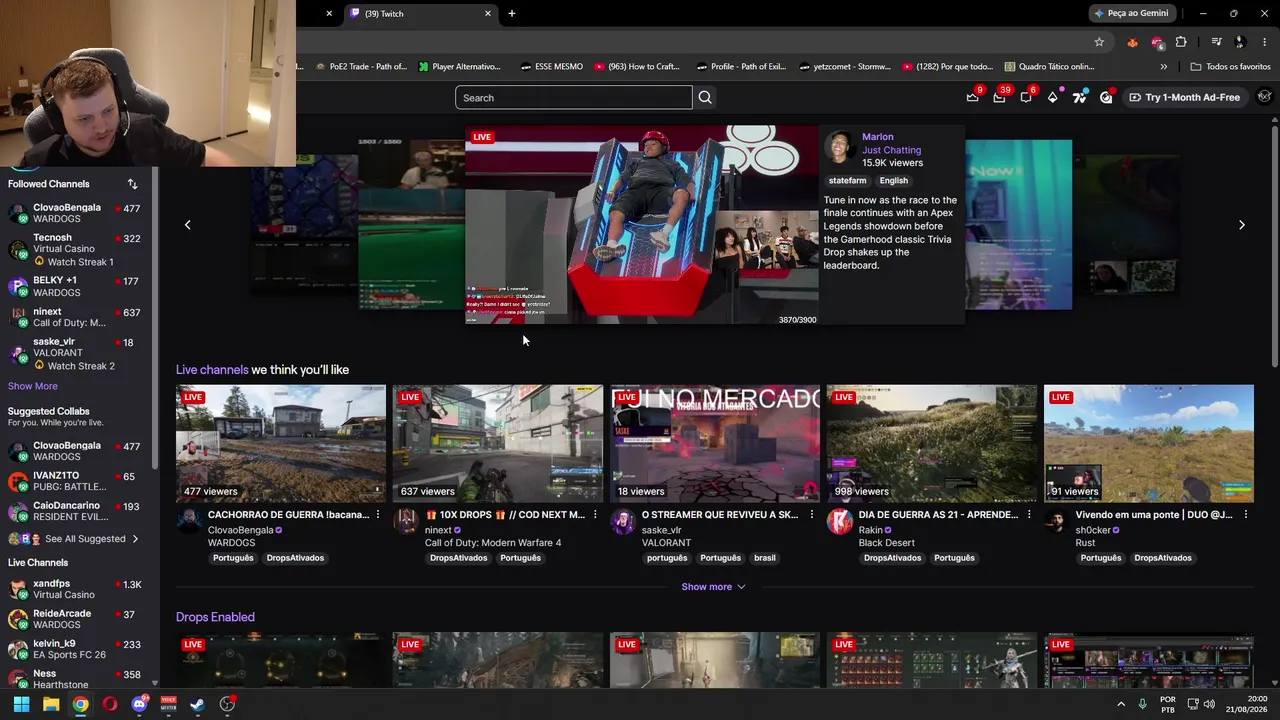Viewport: 1280px width, 720px height.
Task: Open the Live channels link
Action: coord(212,370)
